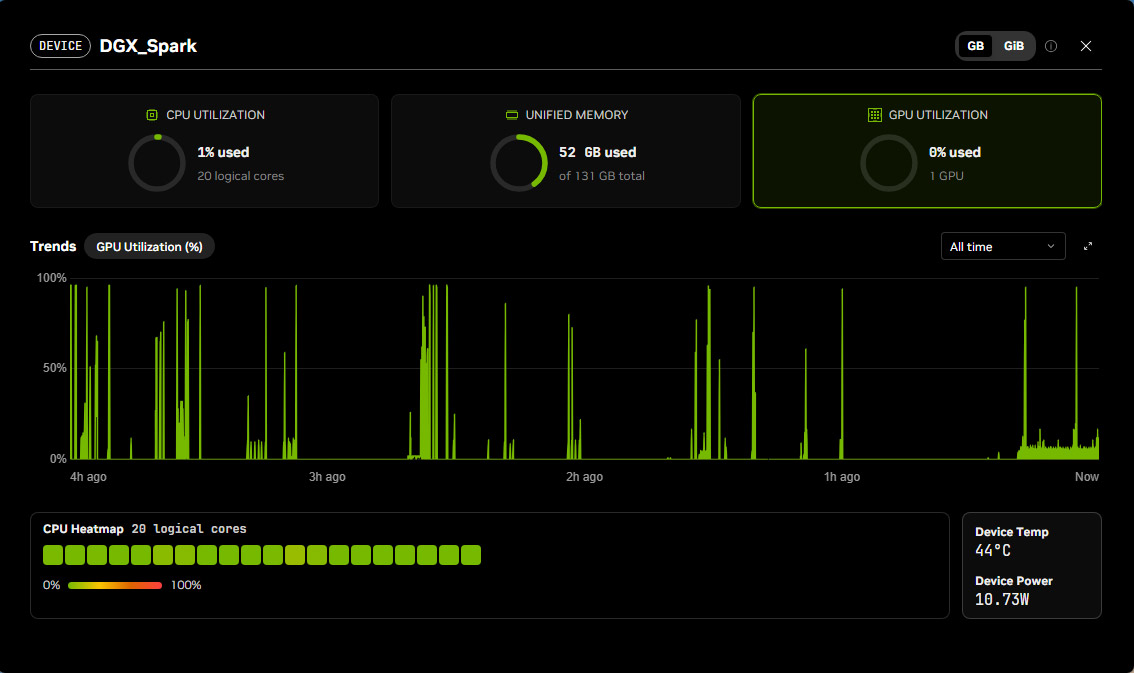The width and height of the screenshot is (1134, 673).
Task: Open the units info icon
Action: coord(1051,46)
